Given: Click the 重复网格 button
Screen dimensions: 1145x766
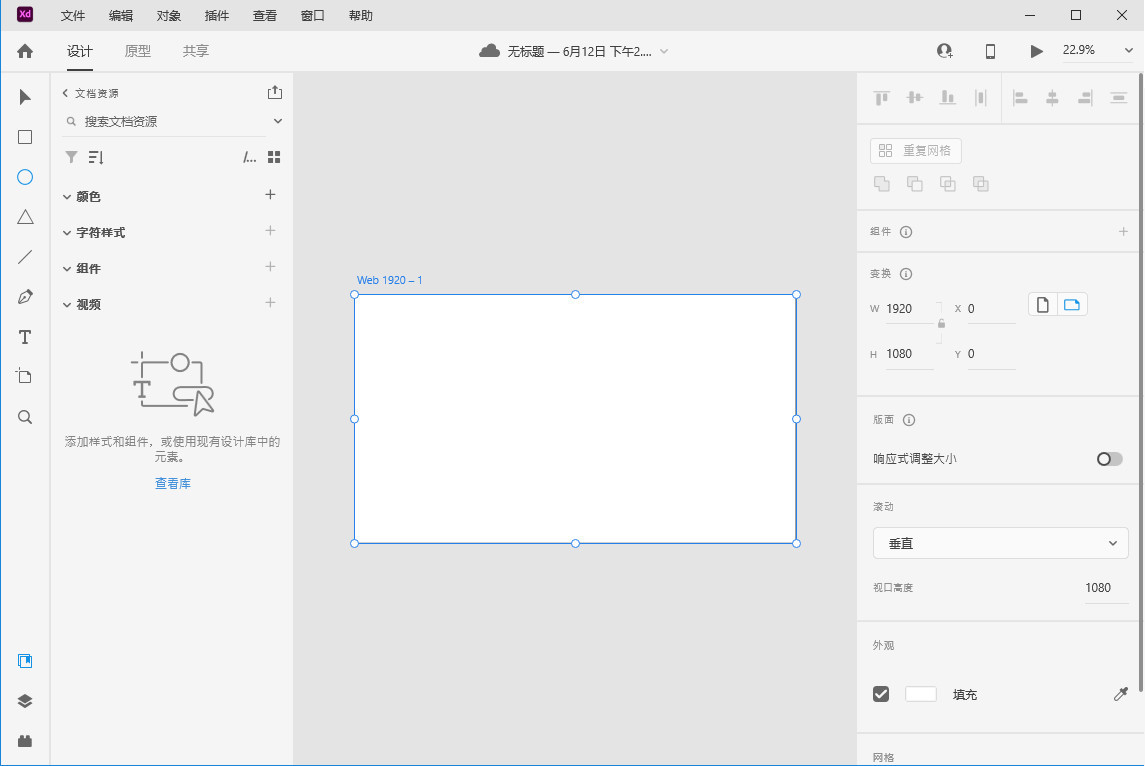Looking at the screenshot, I should coord(916,151).
